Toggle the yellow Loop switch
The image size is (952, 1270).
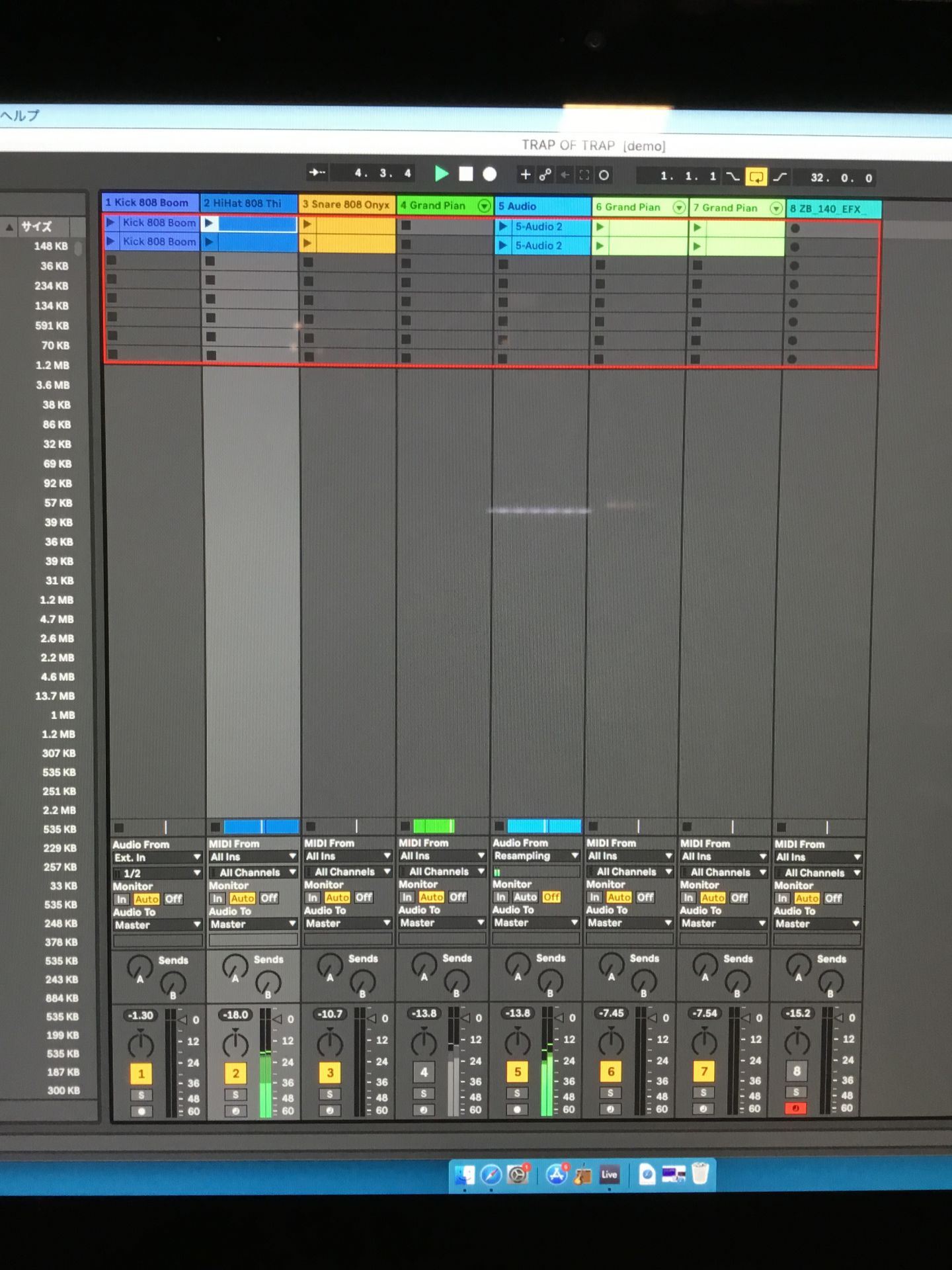pyautogui.click(x=756, y=177)
